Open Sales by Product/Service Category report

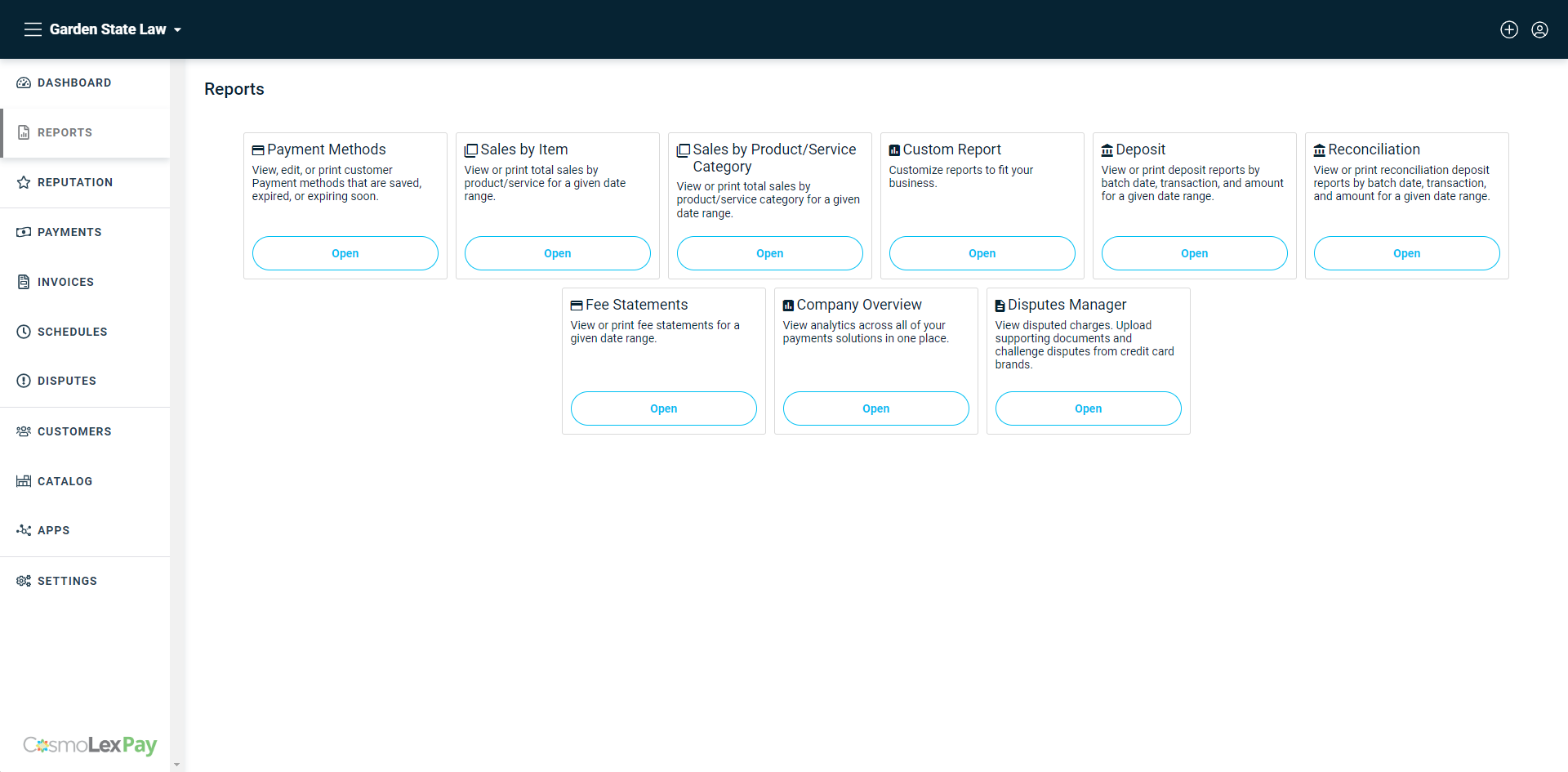[770, 253]
